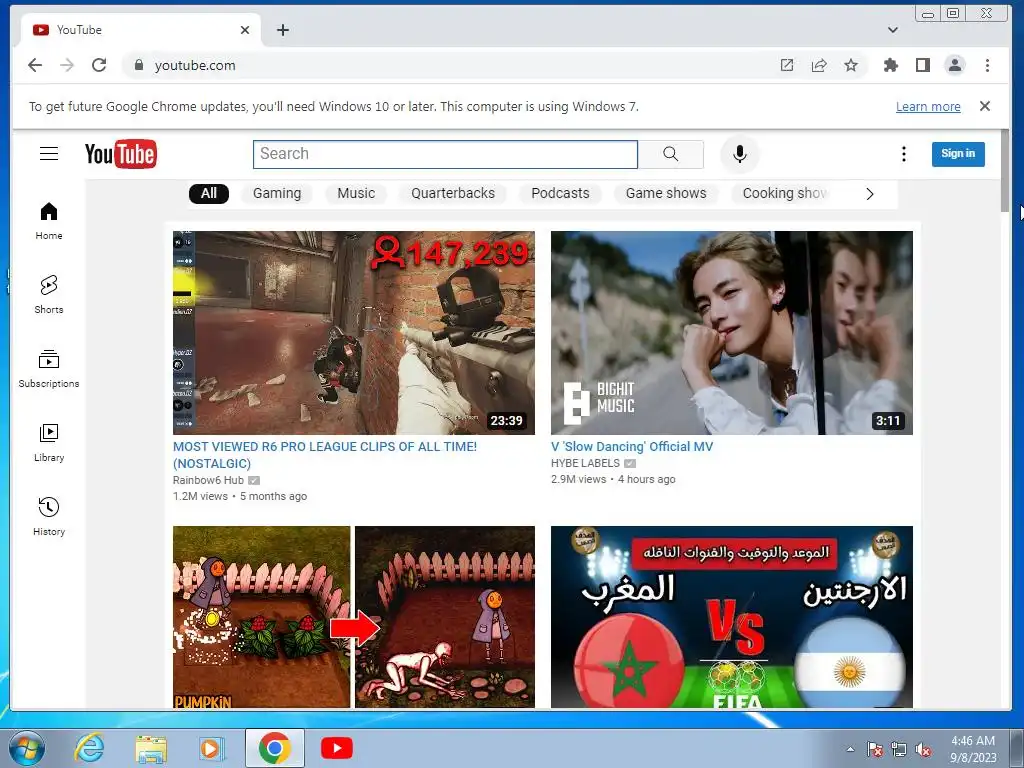View site information lock icon
The height and width of the screenshot is (768, 1024).
[138, 65]
